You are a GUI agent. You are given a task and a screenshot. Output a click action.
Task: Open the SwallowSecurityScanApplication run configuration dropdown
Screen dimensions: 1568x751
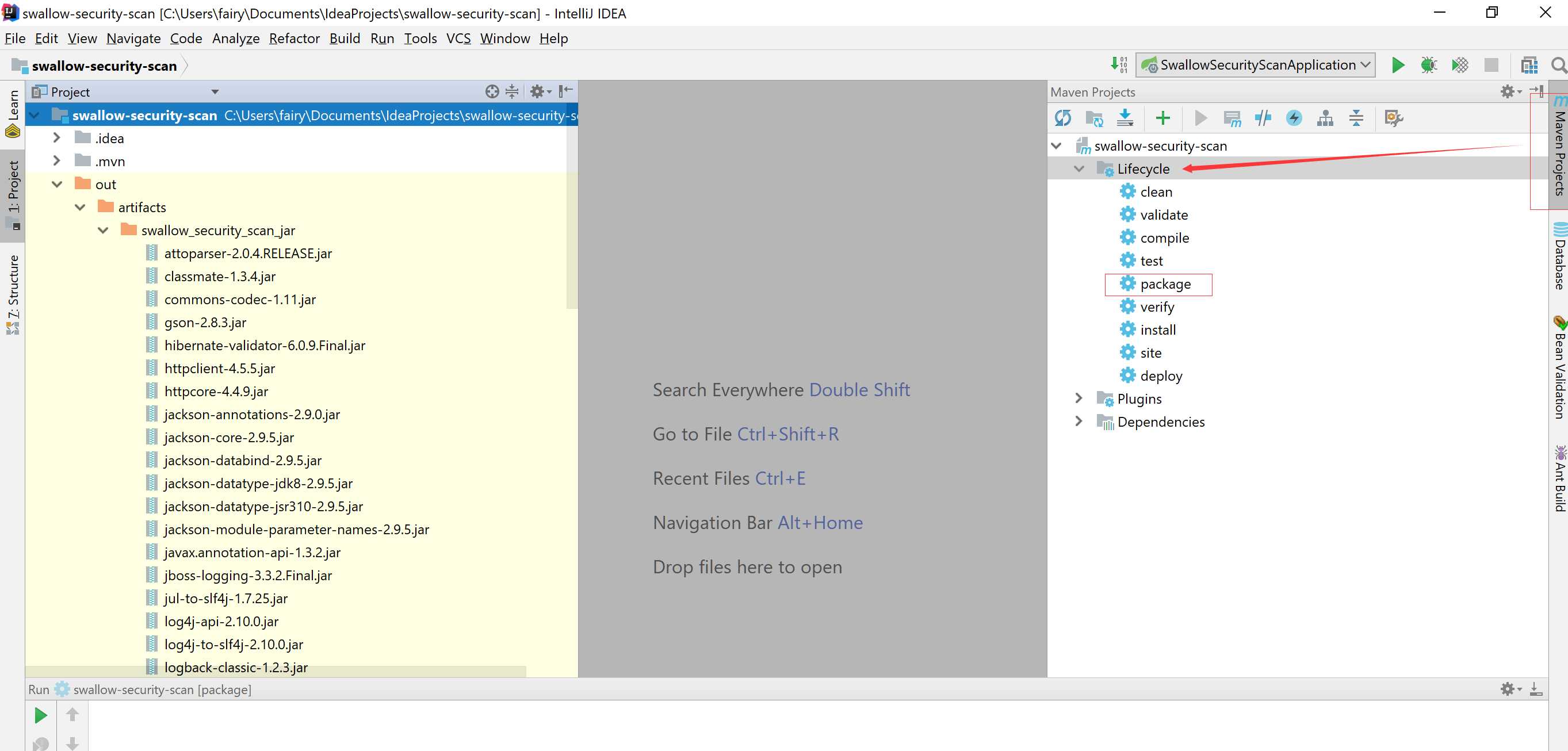[x=1255, y=65]
